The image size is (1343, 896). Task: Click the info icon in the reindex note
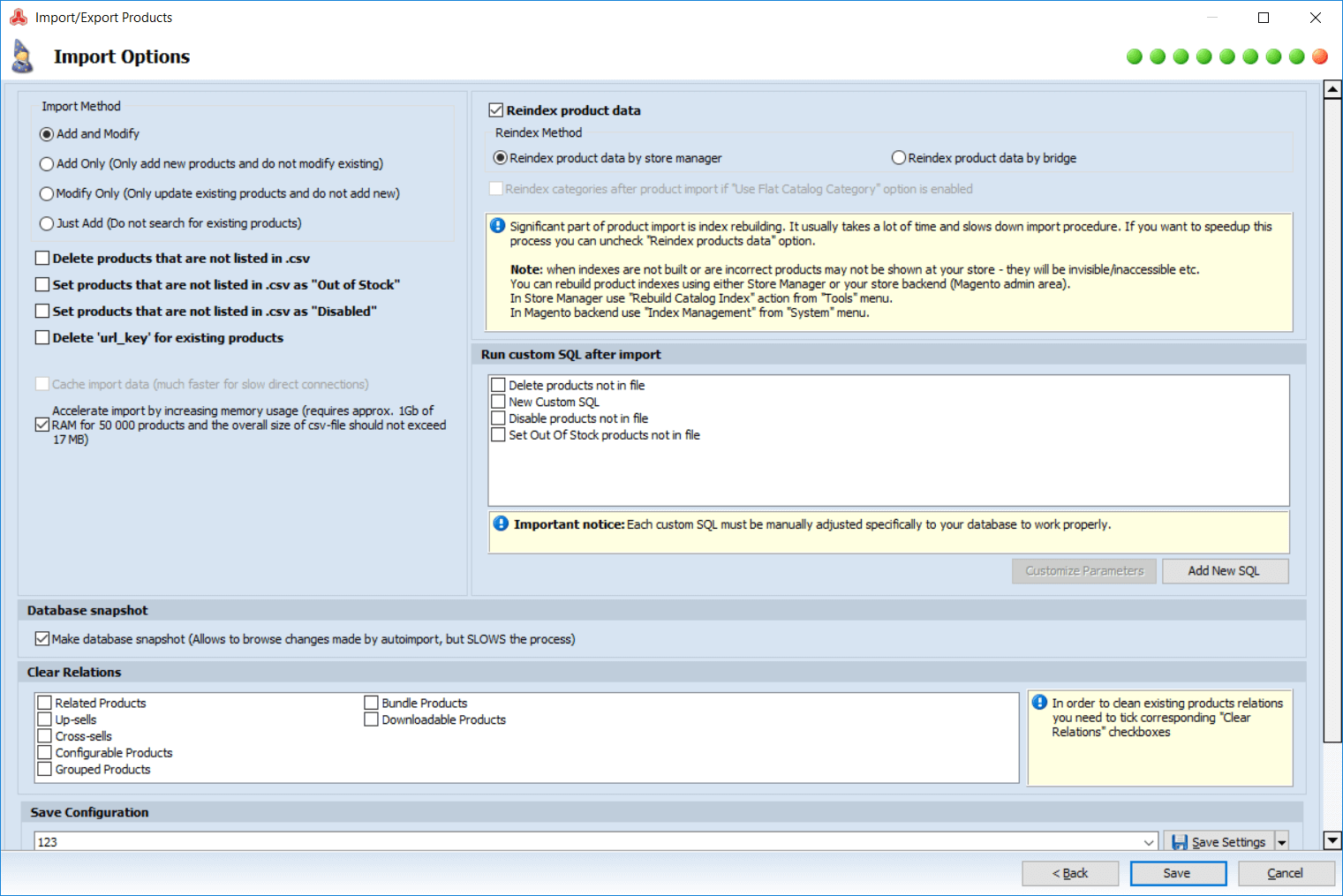[x=498, y=226]
